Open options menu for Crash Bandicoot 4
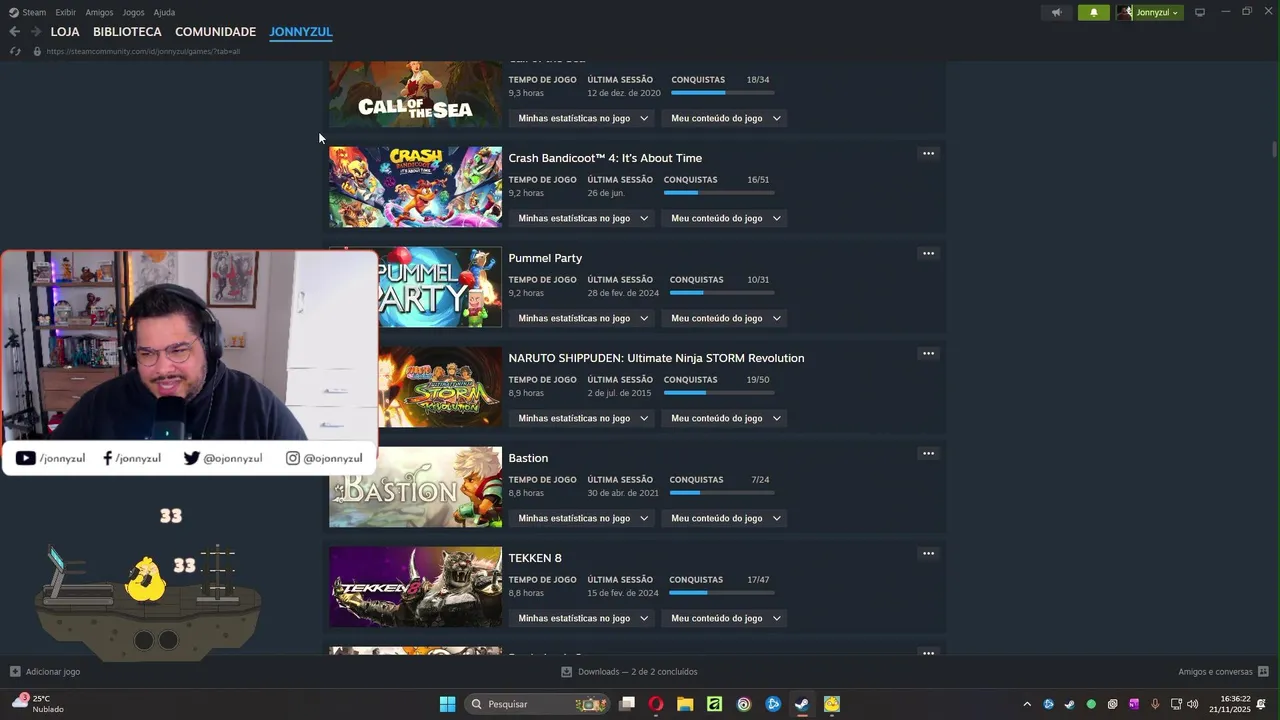The image size is (1280, 720). pyautogui.click(x=928, y=153)
